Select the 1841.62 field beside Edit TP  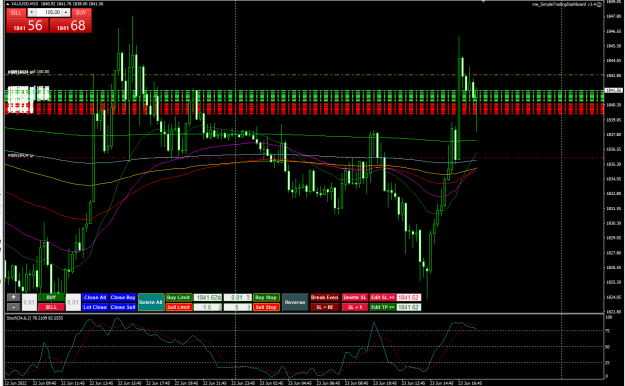pos(409,307)
